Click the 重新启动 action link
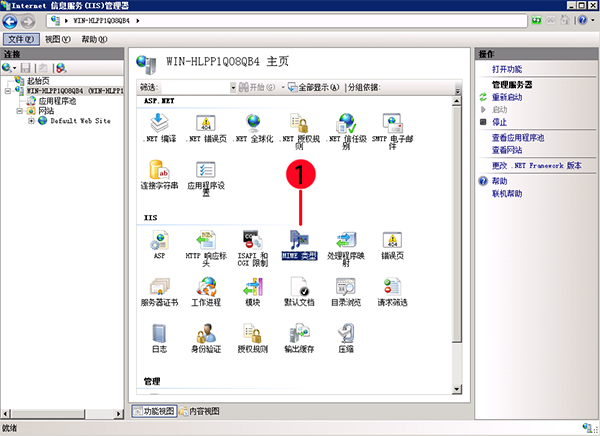 507,97
